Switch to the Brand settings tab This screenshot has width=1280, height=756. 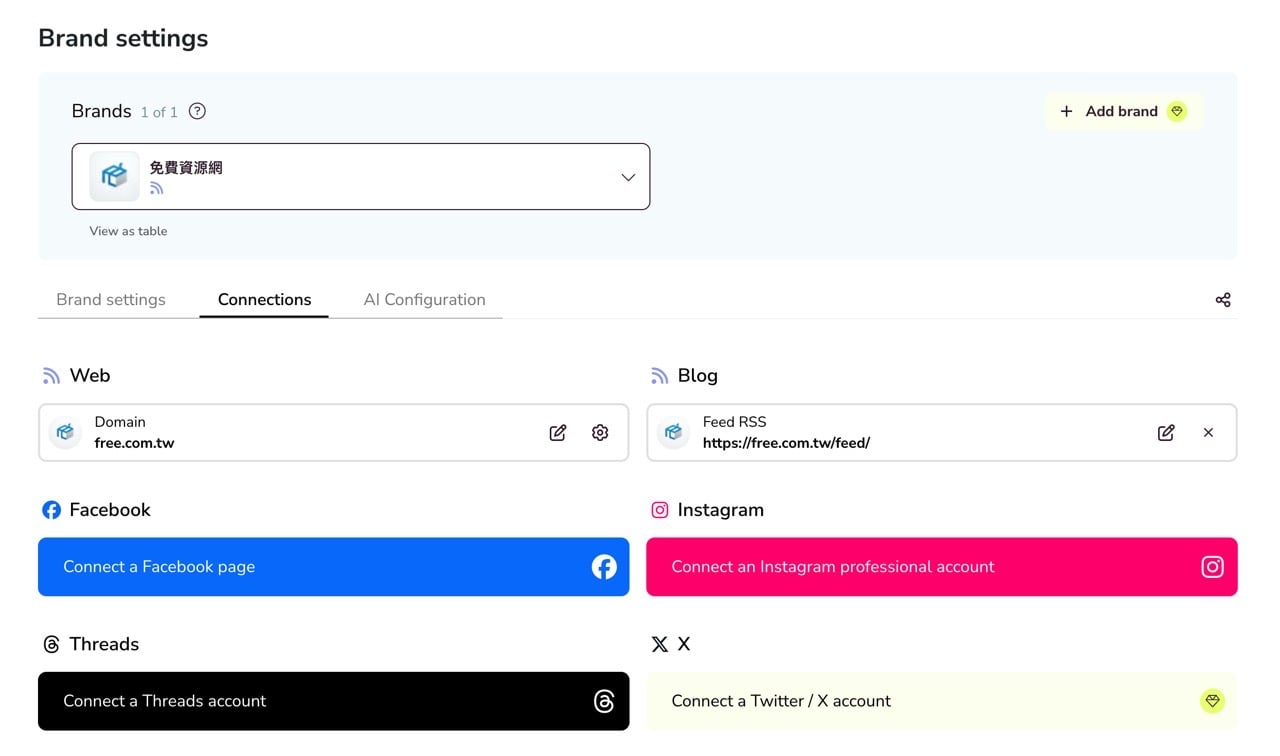111,300
